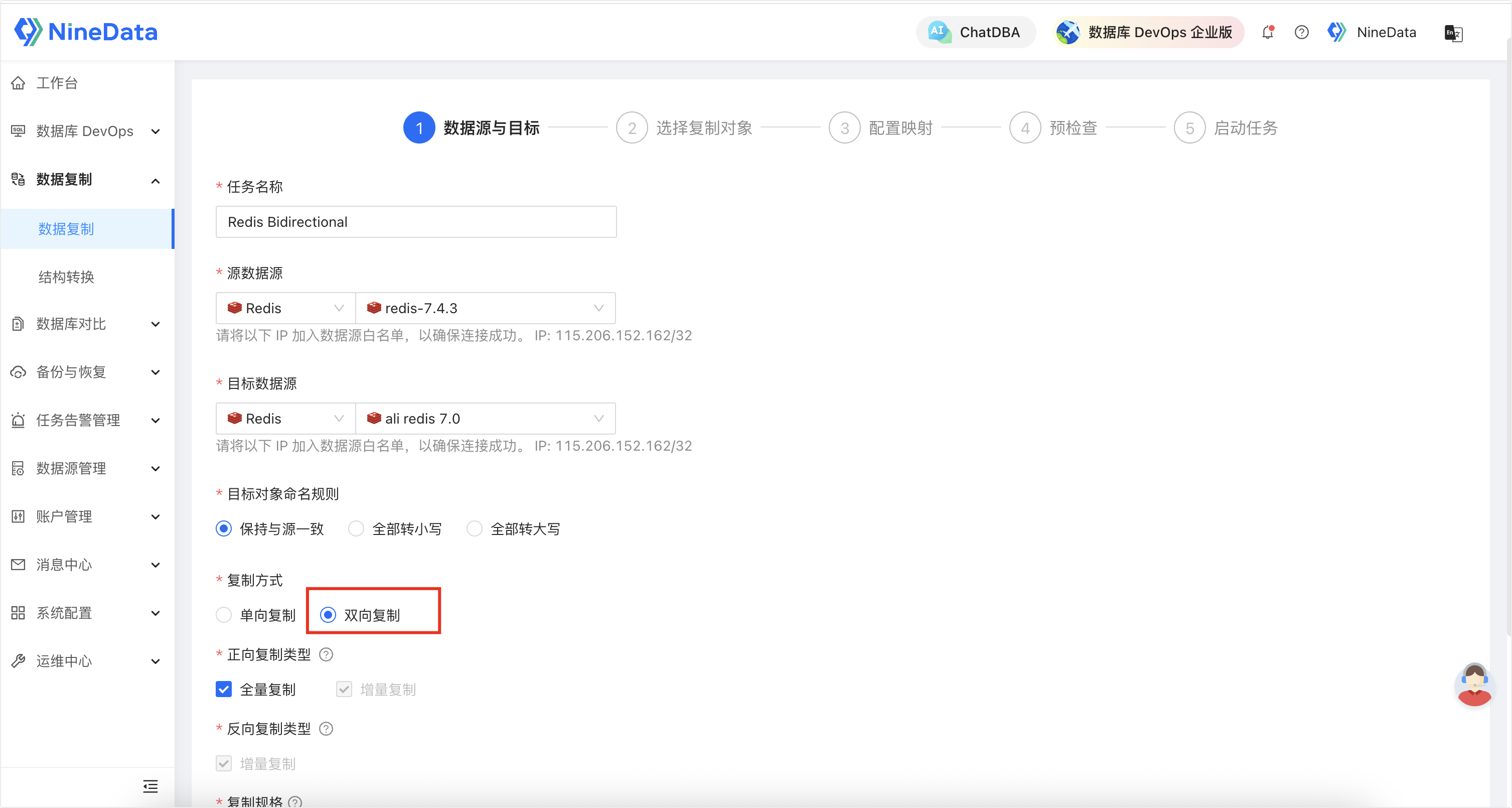Image resolution: width=1512 pixels, height=808 pixels.
Task: Open the help question mark icon
Action: (x=1301, y=32)
